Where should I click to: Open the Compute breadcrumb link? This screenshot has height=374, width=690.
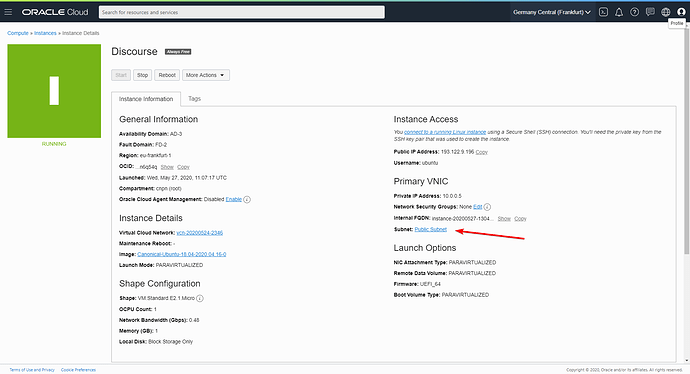click(18, 33)
